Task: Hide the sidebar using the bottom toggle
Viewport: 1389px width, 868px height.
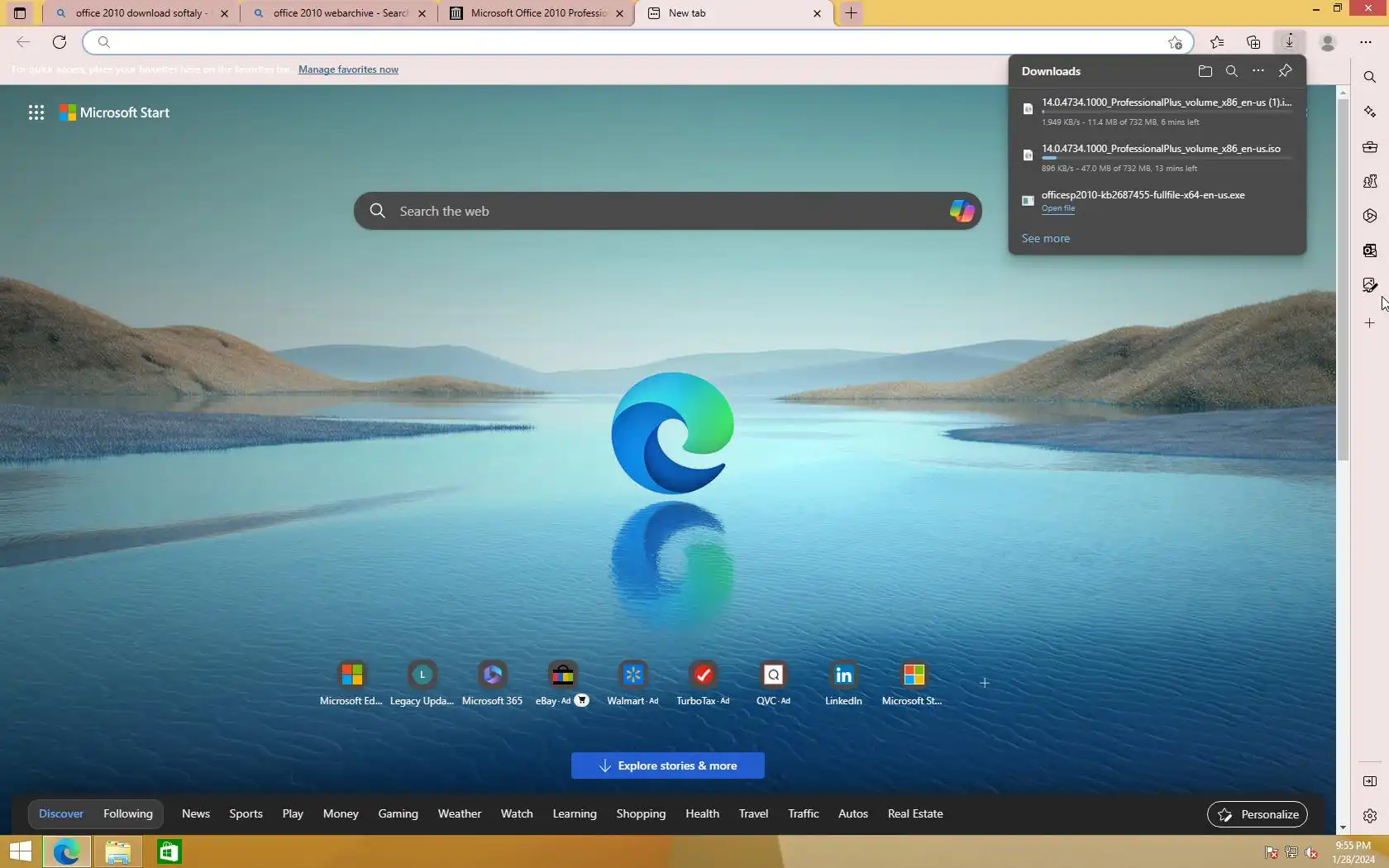Action: (1370, 781)
